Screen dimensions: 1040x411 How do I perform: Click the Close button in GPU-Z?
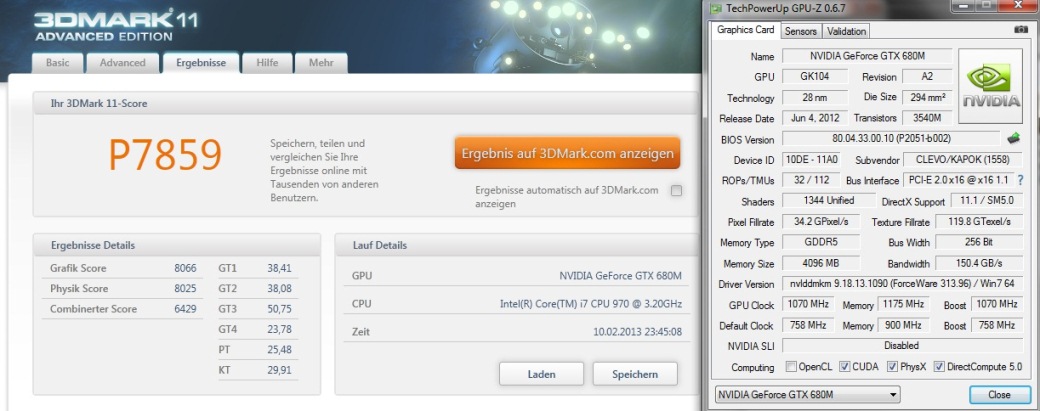click(1000, 394)
